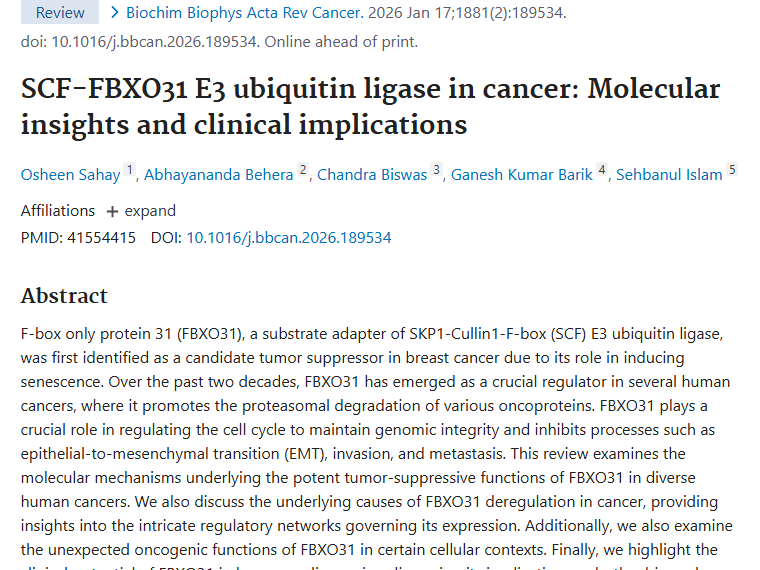The image size is (760, 570).
Task: Click the PMID number 41554415
Action: coord(100,238)
